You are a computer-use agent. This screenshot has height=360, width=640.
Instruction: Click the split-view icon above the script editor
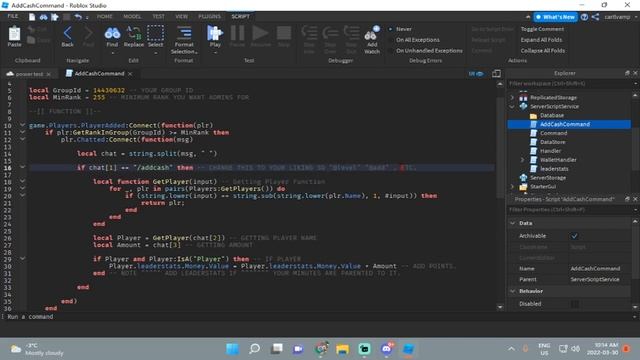click(496, 73)
